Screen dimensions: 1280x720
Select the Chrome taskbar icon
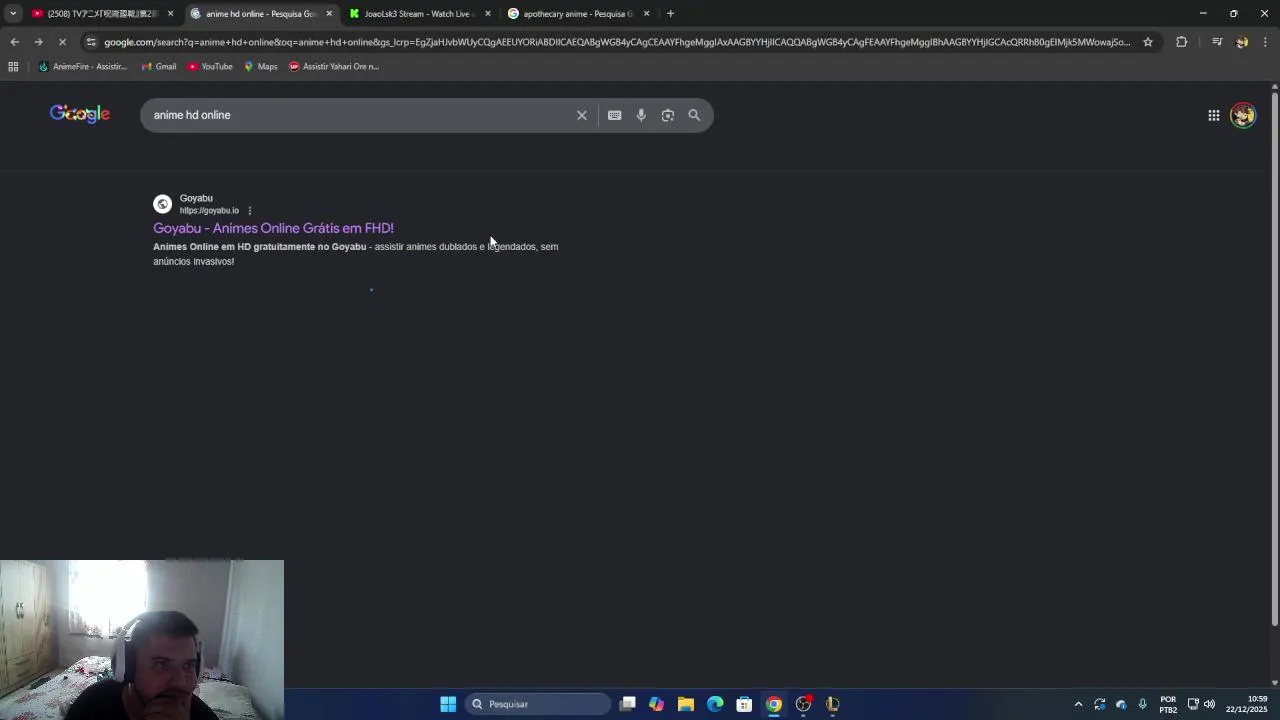[774, 704]
